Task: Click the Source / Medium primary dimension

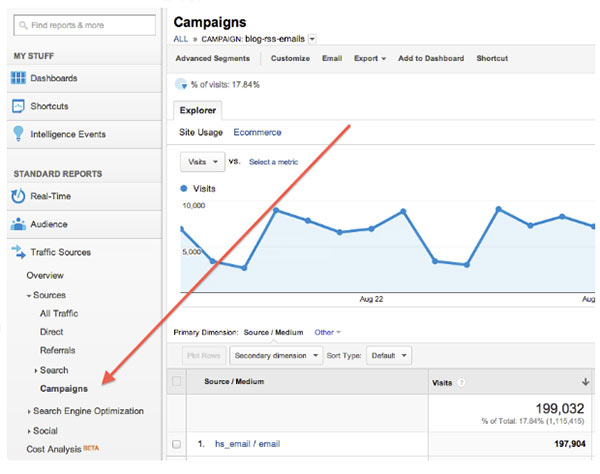Action: pyautogui.click(x=273, y=332)
